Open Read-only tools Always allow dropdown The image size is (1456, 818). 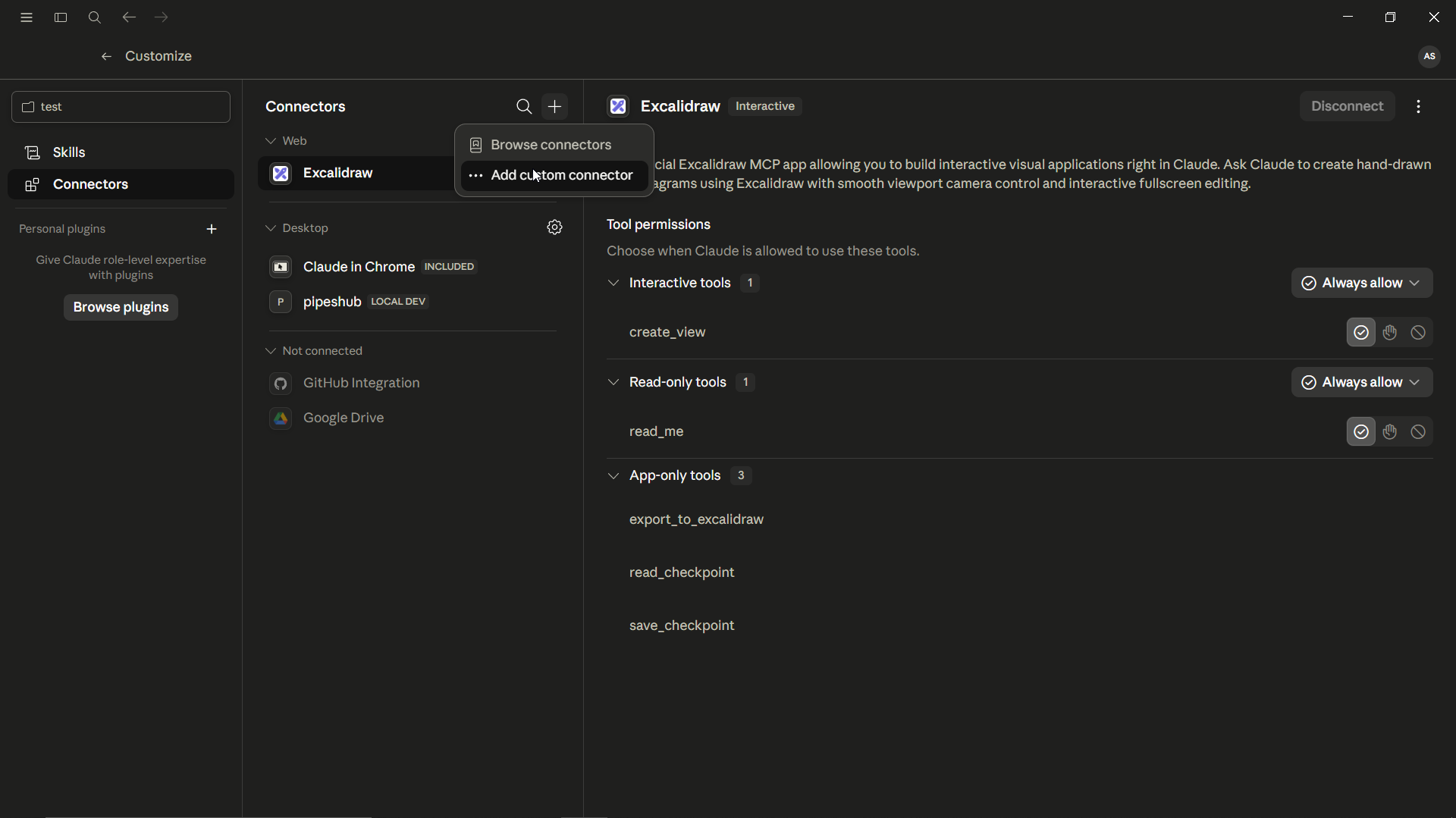point(1362,382)
